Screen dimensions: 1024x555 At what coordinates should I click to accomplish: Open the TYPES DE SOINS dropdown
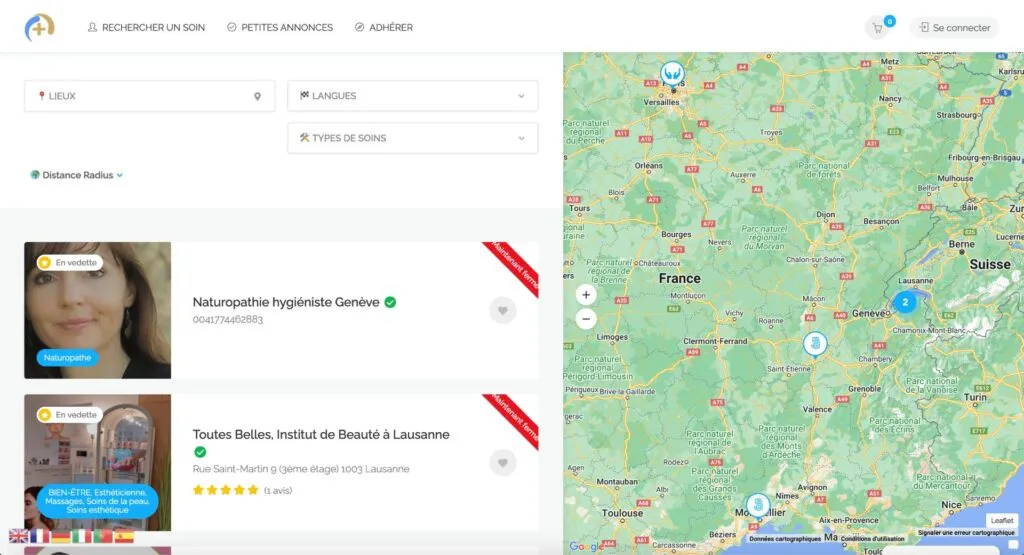click(x=412, y=138)
